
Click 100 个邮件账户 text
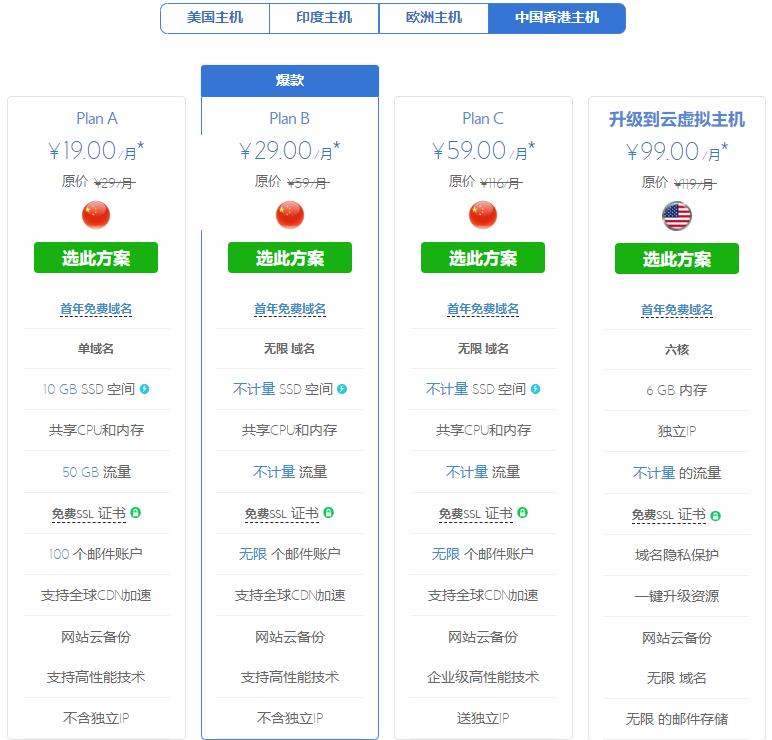pyautogui.click(x=96, y=554)
